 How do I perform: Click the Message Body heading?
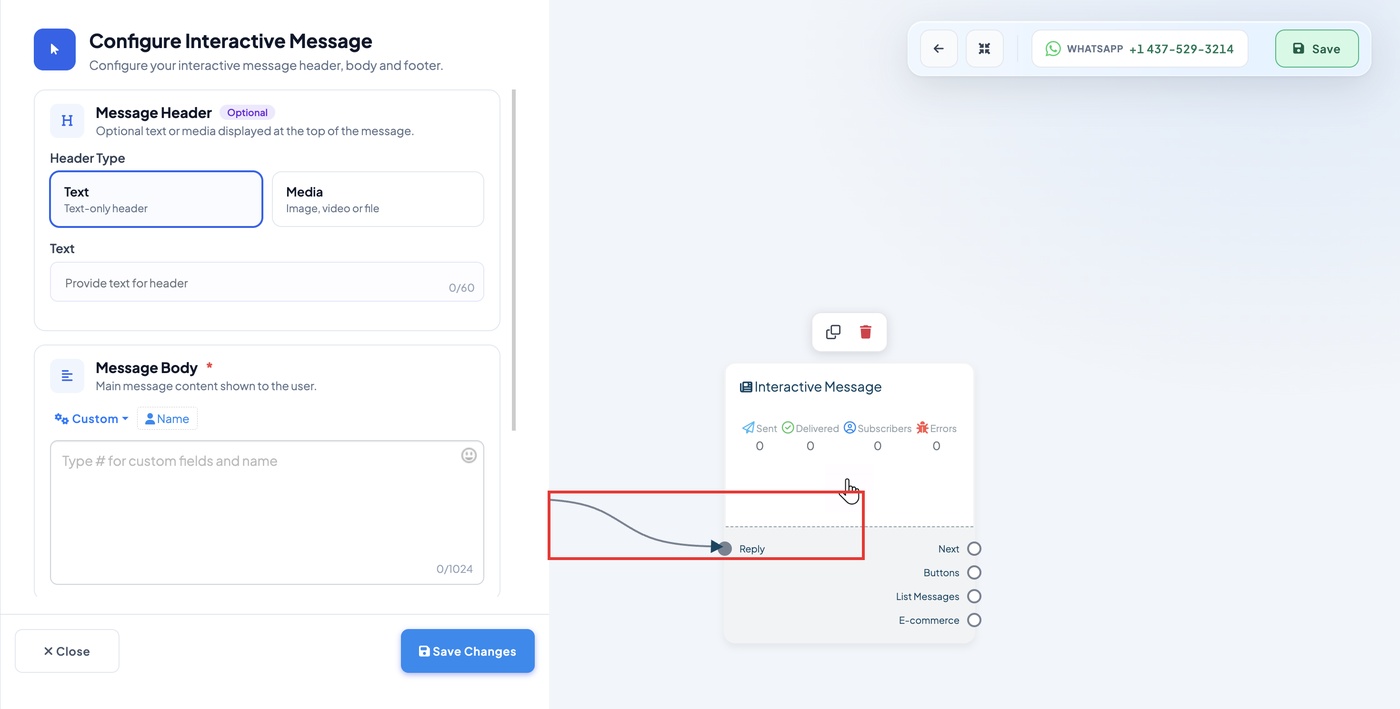coord(147,368)
